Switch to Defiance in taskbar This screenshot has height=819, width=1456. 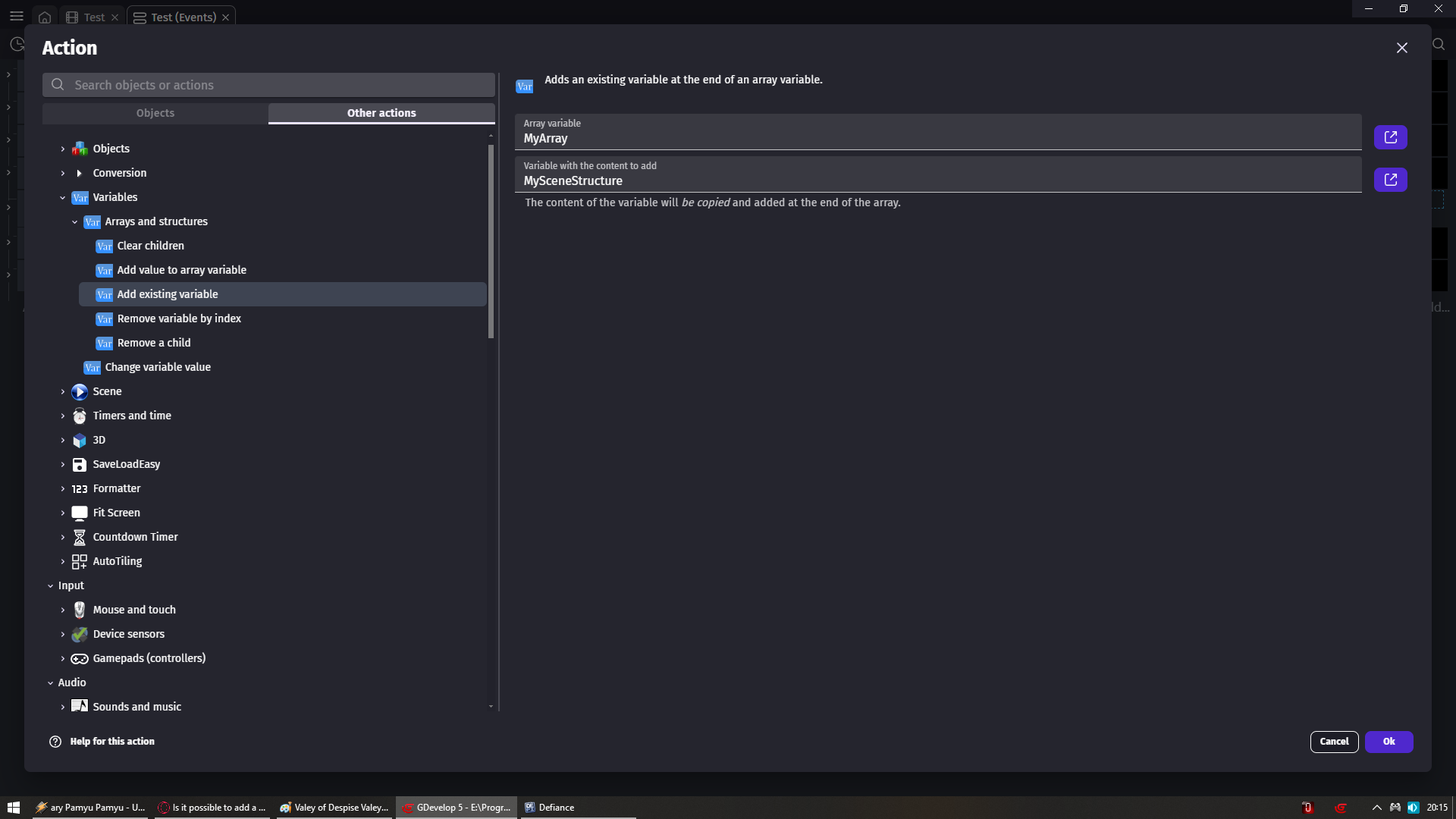click(576, 808)
